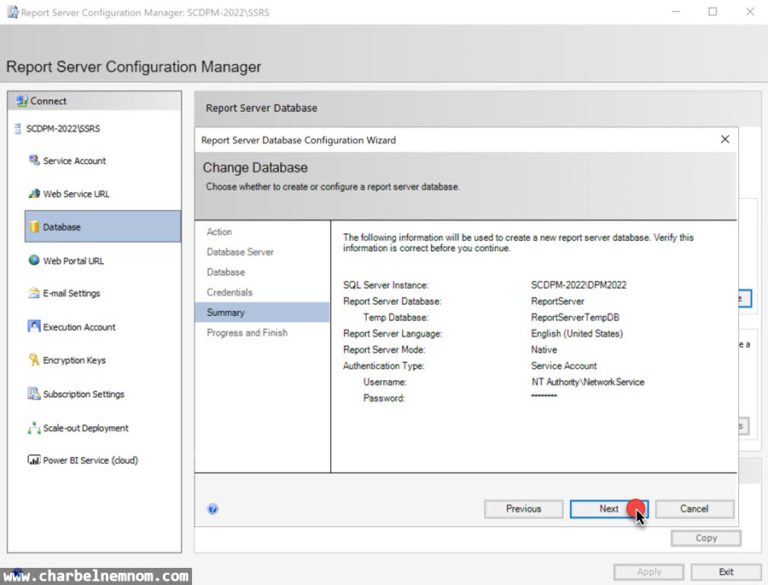The width and height of the screenshot is (768, 585).
Task: Click the SCDPM-2022\SSRS server icon
Action: pyautogui.click(x=18, y=129)
